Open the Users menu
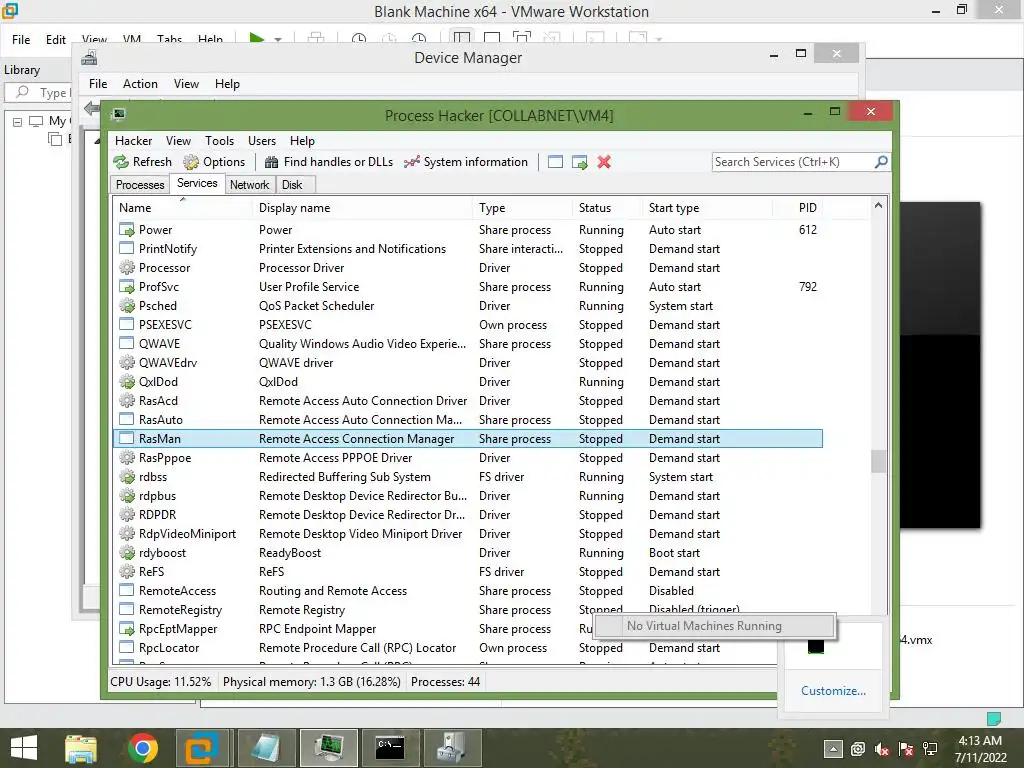Screen dimensions: 1024x768 point(262,141)
